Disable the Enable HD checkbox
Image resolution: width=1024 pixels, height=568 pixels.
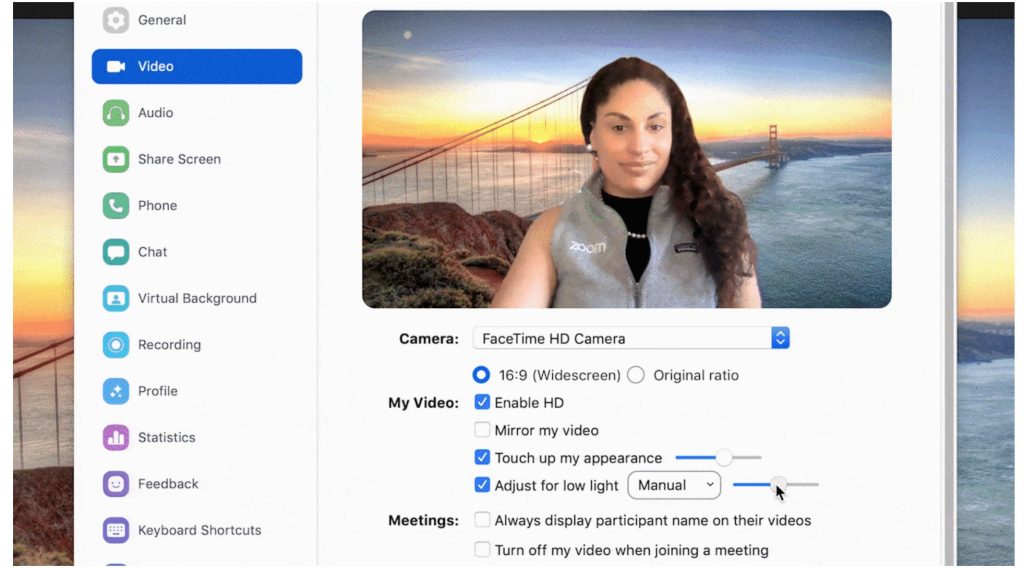[482, 403]
